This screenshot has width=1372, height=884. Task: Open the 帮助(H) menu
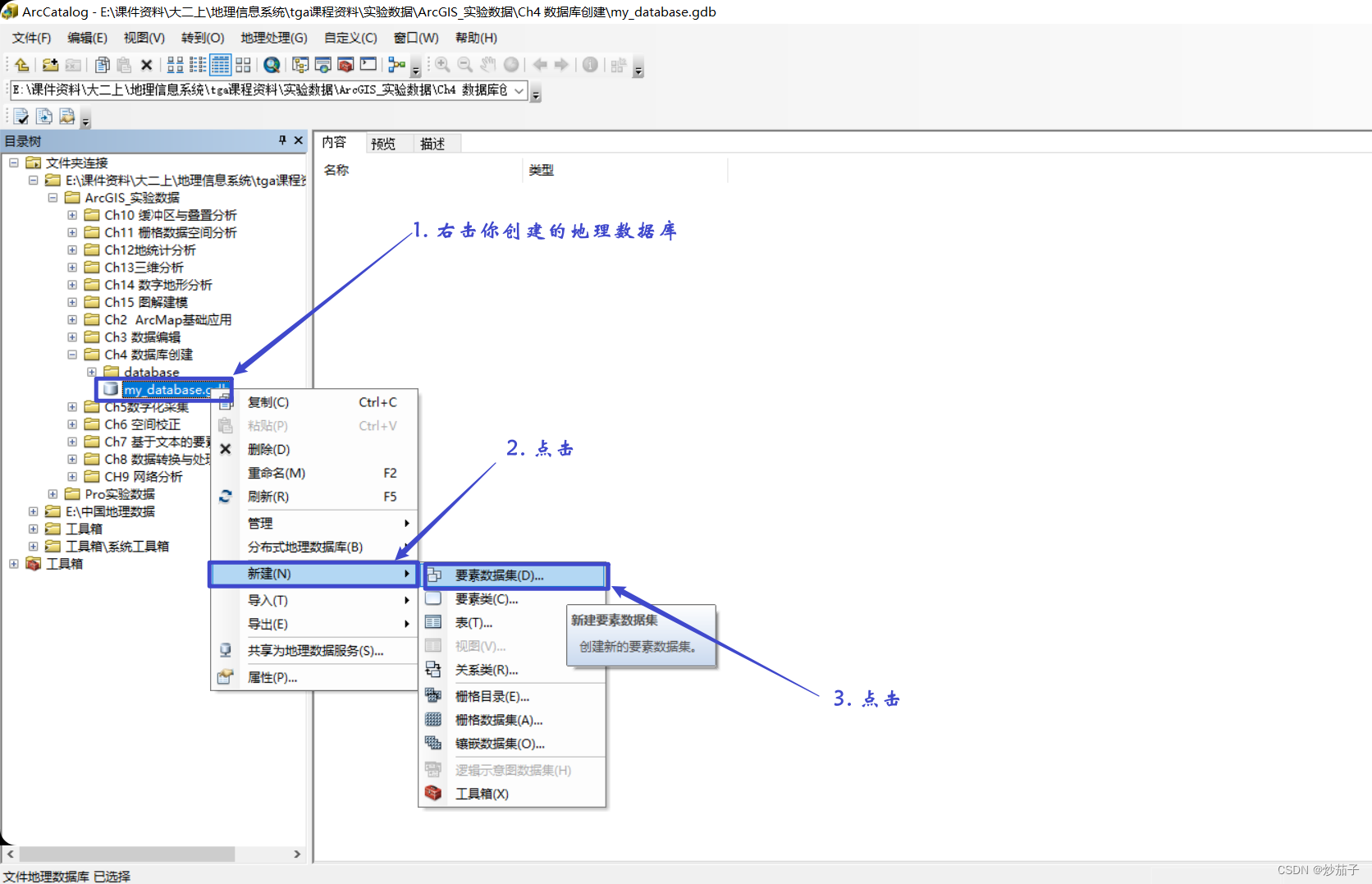pyautogui.click(x=476, y=38)
